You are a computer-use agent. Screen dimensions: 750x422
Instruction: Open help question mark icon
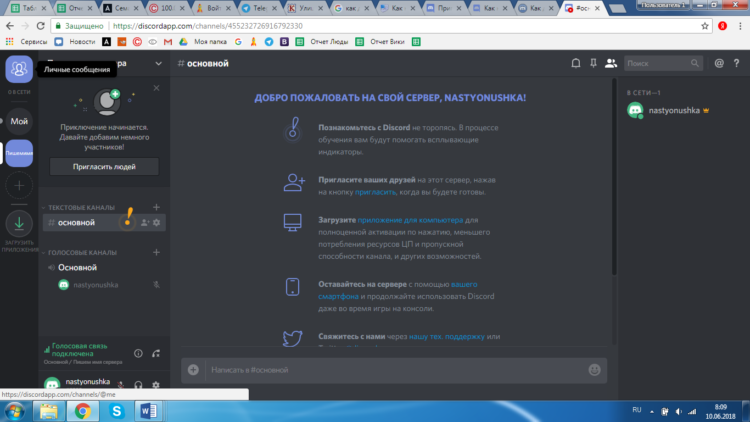[737, 63]
